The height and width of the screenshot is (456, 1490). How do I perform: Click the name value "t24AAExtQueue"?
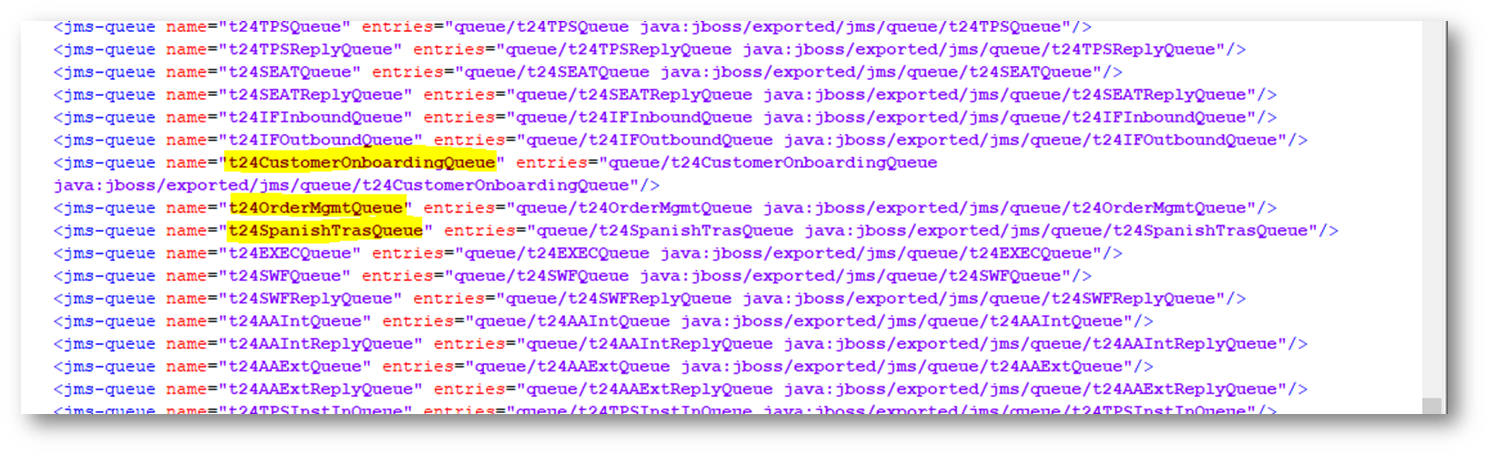click(295, 367)
